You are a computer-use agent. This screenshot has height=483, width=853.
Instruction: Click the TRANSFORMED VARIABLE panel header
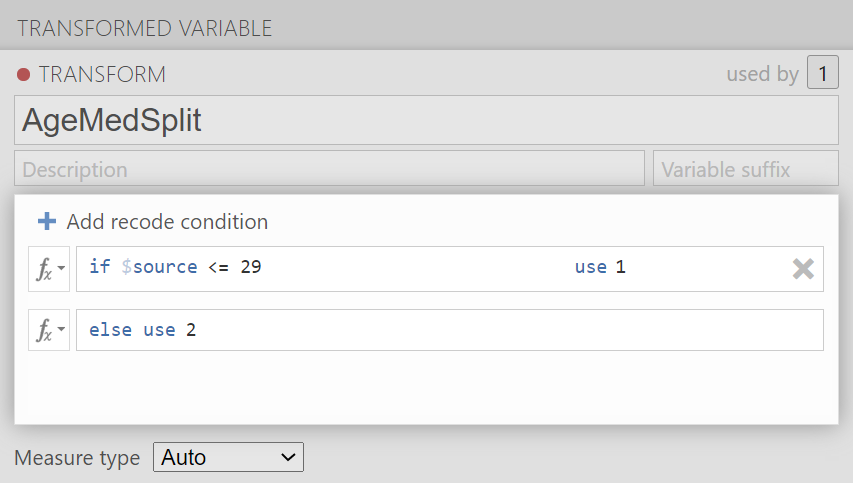[145, 28]
